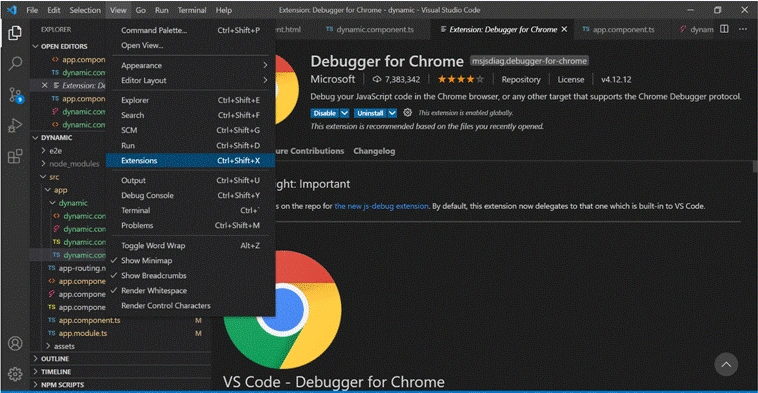Screen dimensions: 758x393
Task: Click the large Chrome logo image
Action: coord(282,310)
